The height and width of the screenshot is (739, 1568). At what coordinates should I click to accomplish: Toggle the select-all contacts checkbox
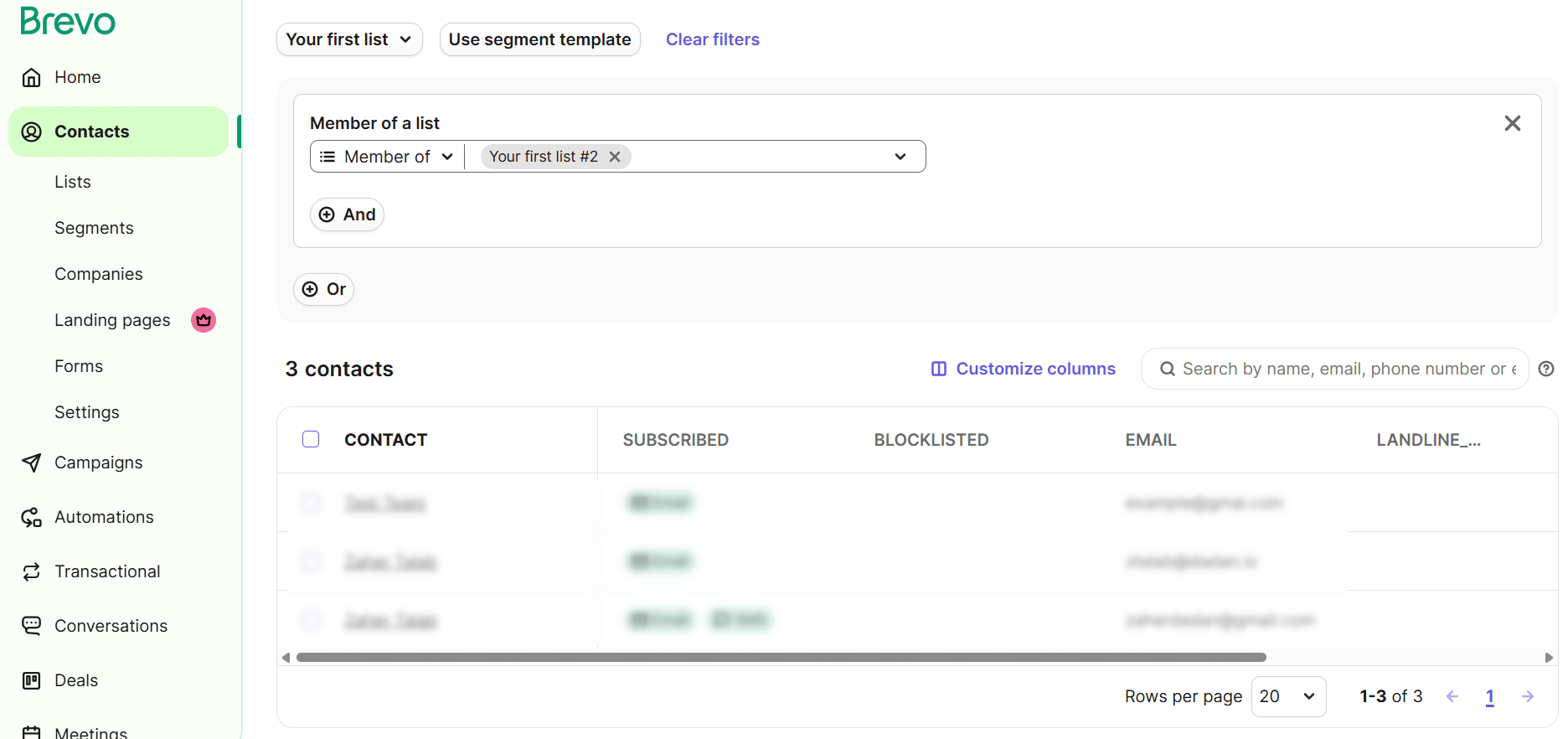point(311,440)
